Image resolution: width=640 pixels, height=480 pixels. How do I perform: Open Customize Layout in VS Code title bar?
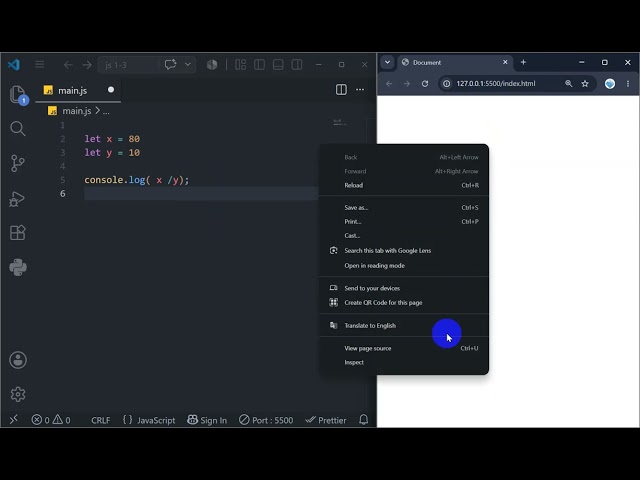coord(240,64)
